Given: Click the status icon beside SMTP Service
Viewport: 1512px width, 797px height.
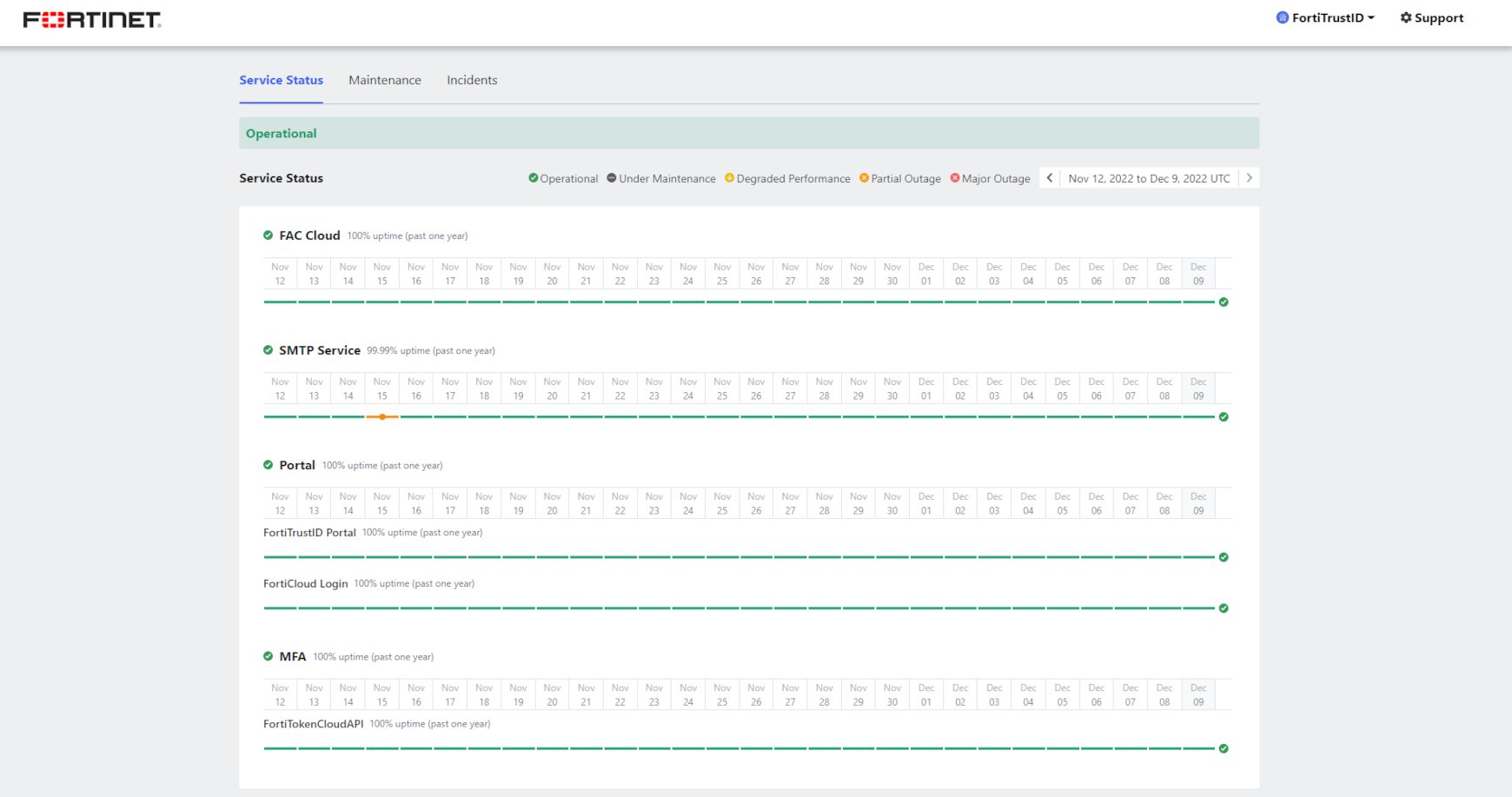Looking at the screenshot, I should click(267, 350).
